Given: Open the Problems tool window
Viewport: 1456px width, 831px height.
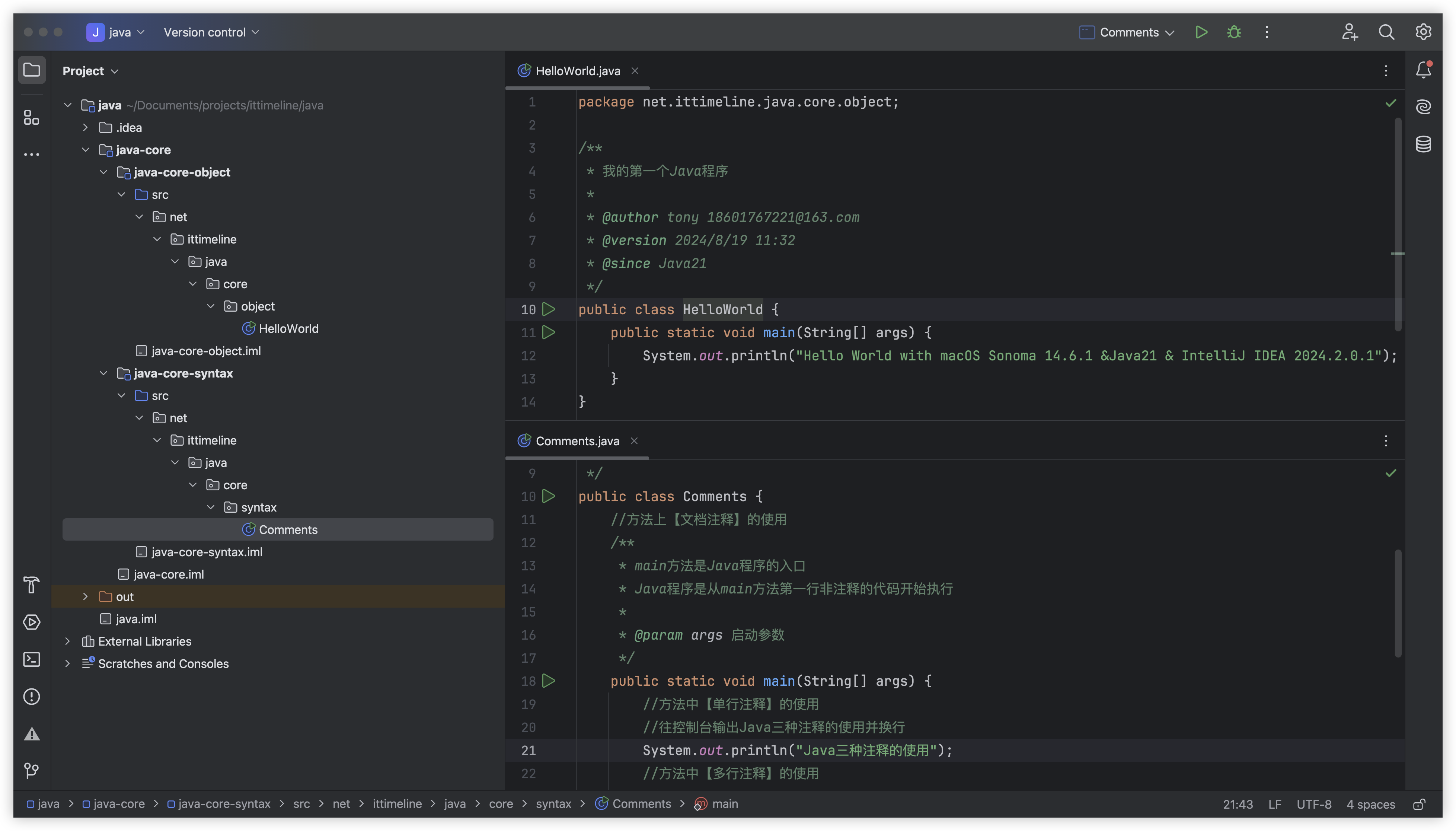Looking at the screenshot, I should [x=31, y=696].
